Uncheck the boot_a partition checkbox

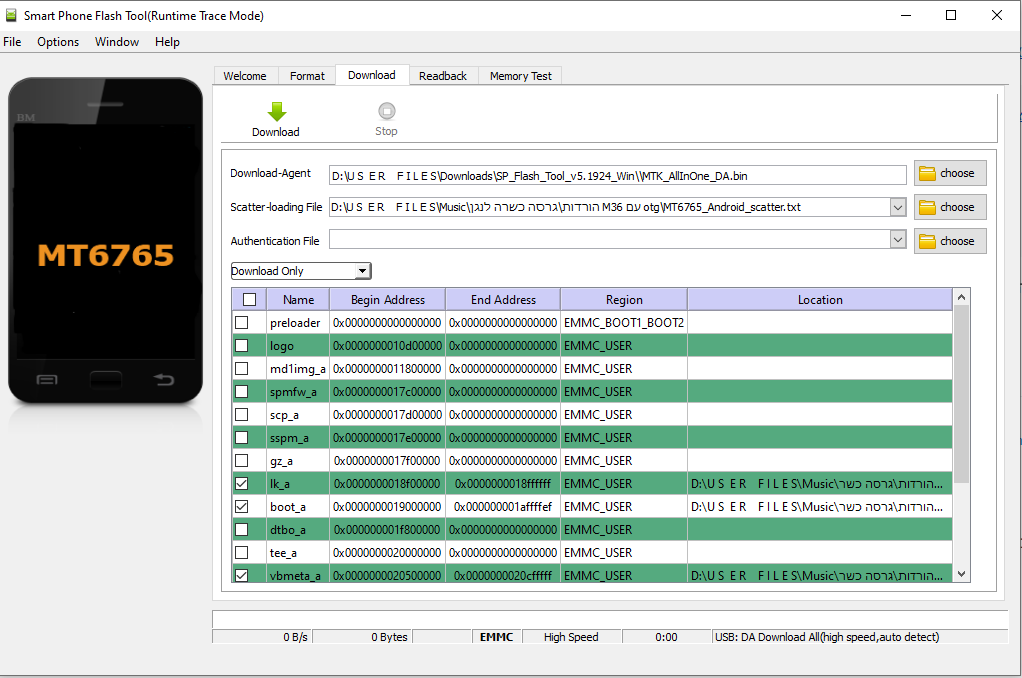[x=242, y=507]
